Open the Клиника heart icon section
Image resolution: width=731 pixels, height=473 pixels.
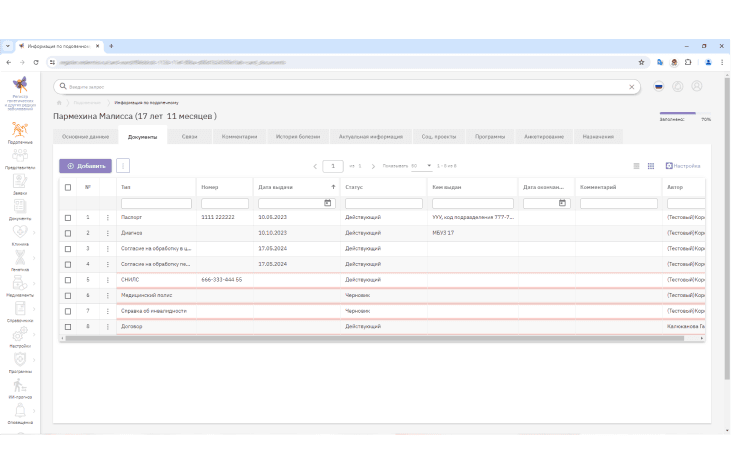tap(20, 235)
